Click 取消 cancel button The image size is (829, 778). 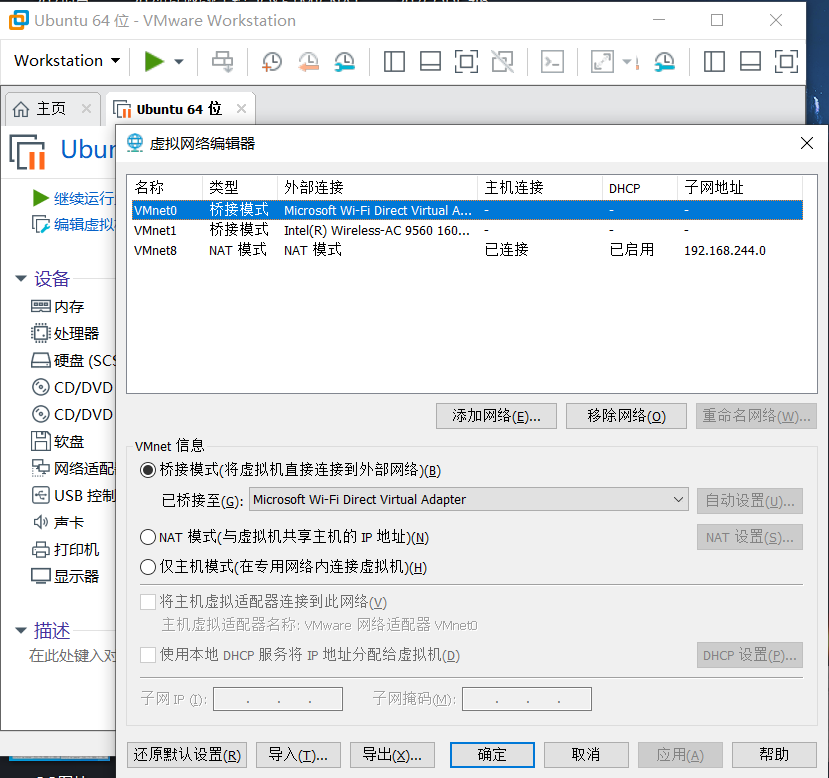pos(586,755)
